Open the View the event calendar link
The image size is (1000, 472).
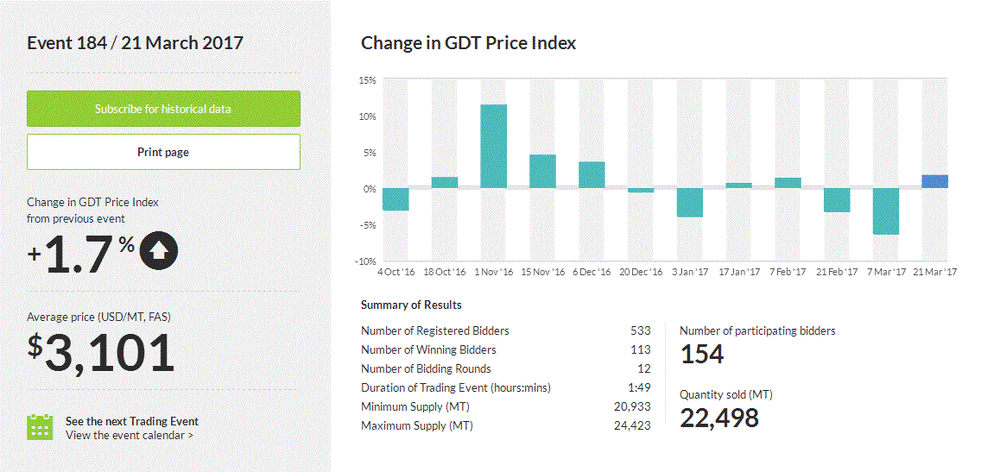(x=129, y=436)
